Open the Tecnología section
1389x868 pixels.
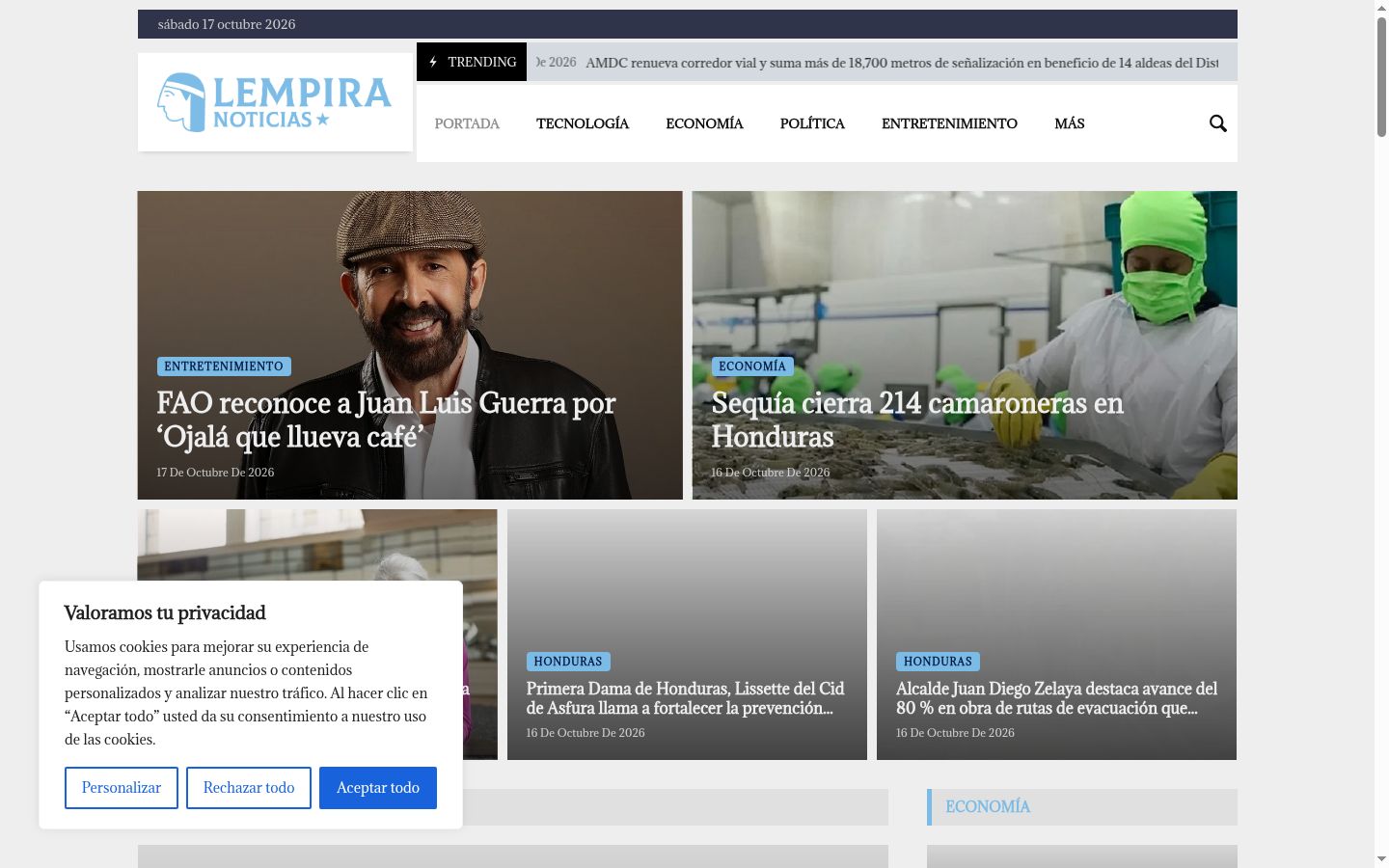(583, 123)
